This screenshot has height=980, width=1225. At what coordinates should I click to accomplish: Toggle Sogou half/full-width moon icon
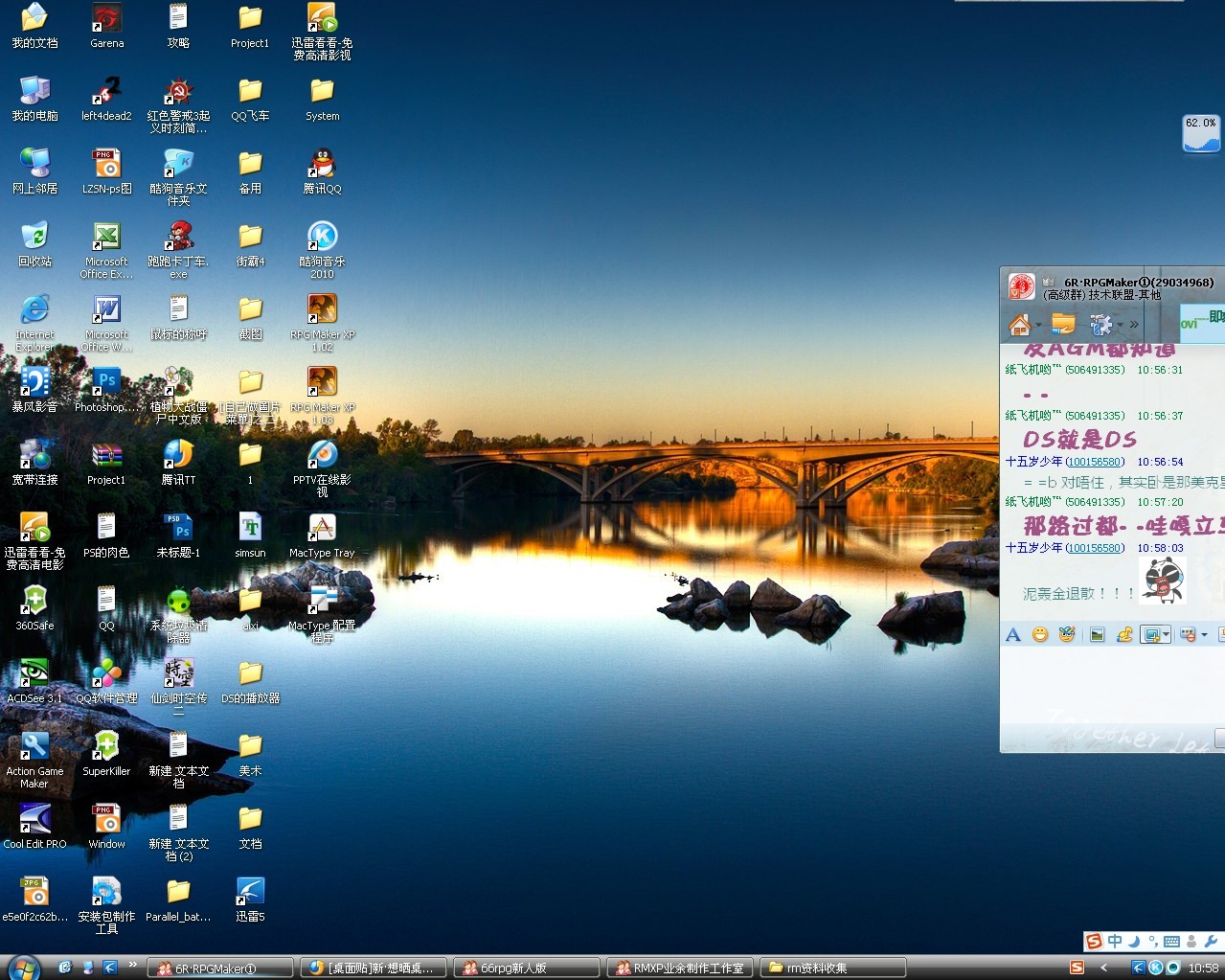(x=1135, y=942)
